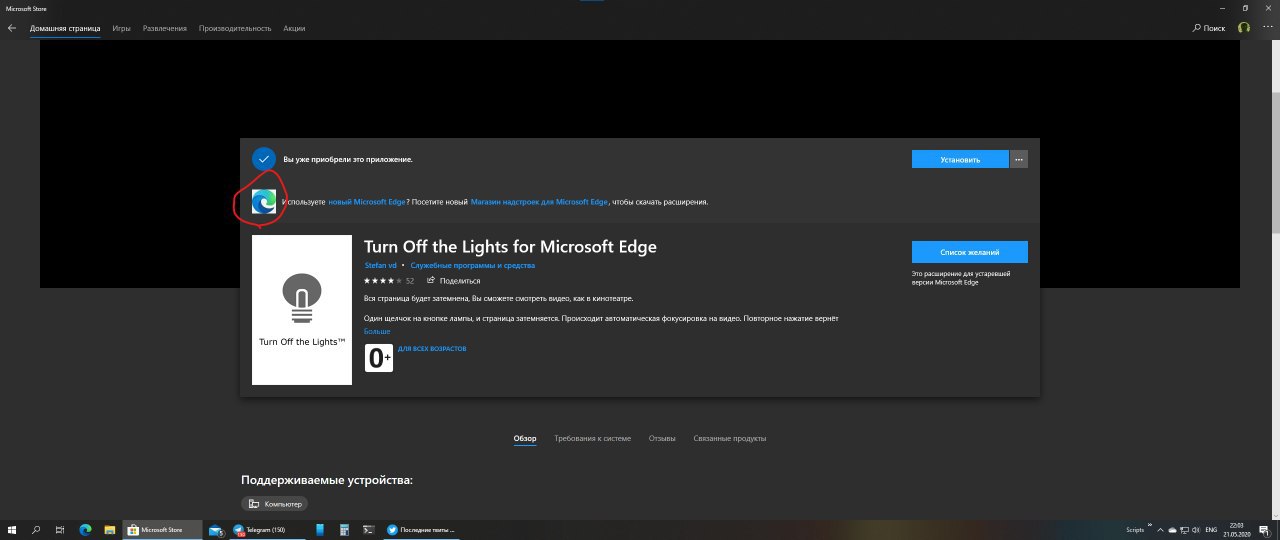Click Microsoft Store taskbar button
Screen dimensions: 1280x540
160,530
